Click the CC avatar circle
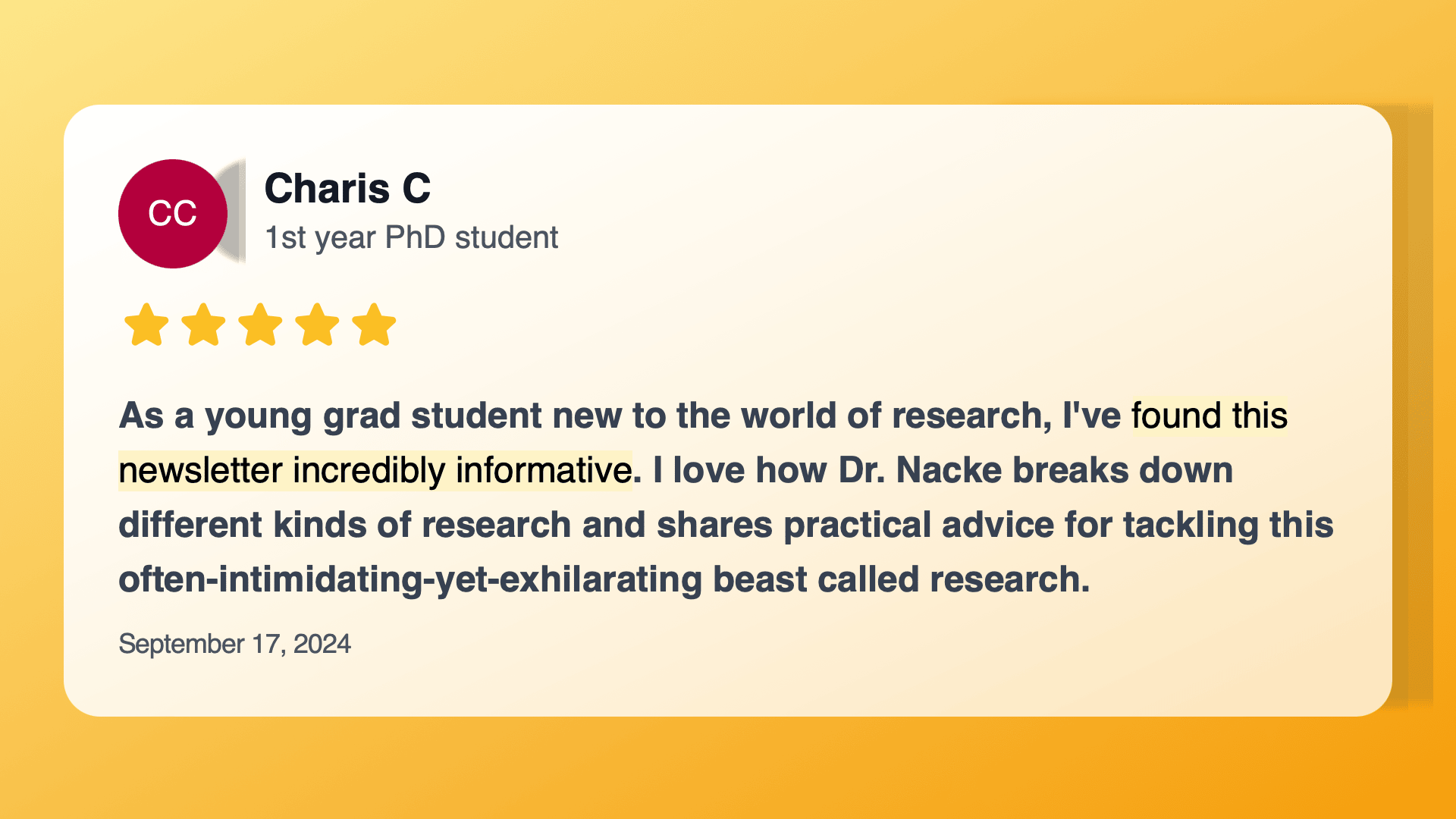 pyautogui.click(x=173, y=214)
